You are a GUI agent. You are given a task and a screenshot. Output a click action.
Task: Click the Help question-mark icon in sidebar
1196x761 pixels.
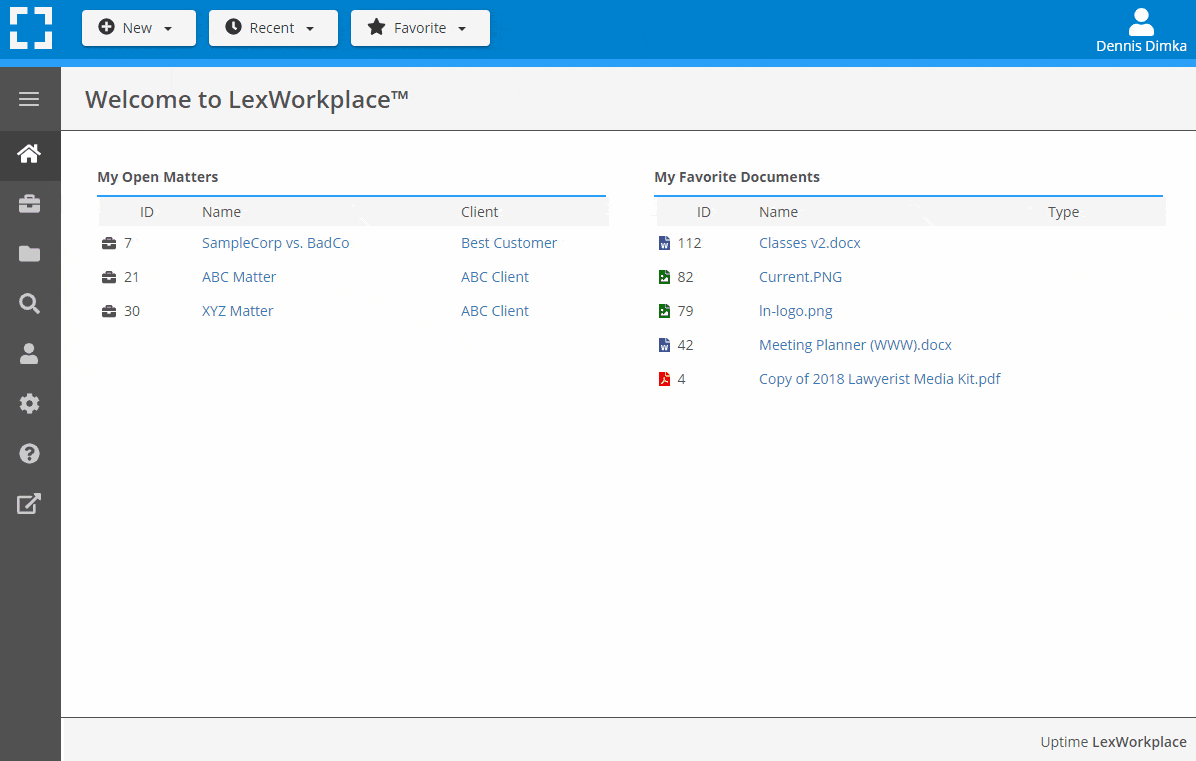(30, 453)
